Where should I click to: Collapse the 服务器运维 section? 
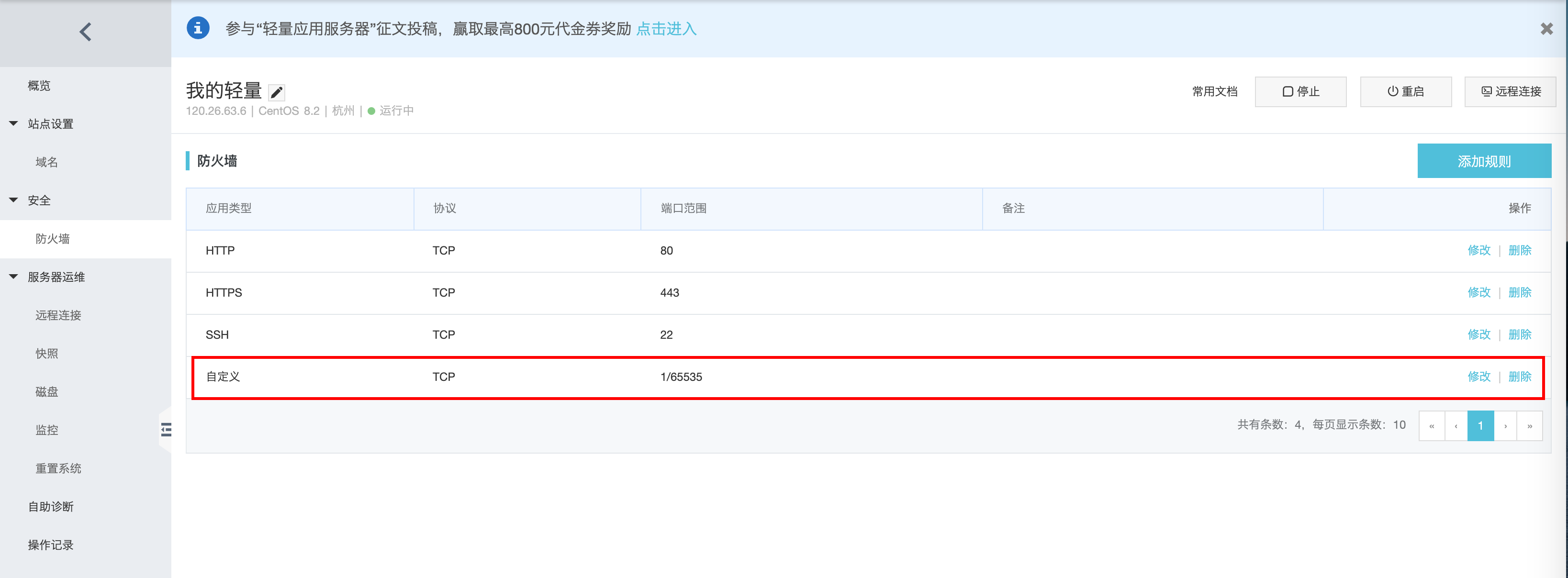click(13, 277)
